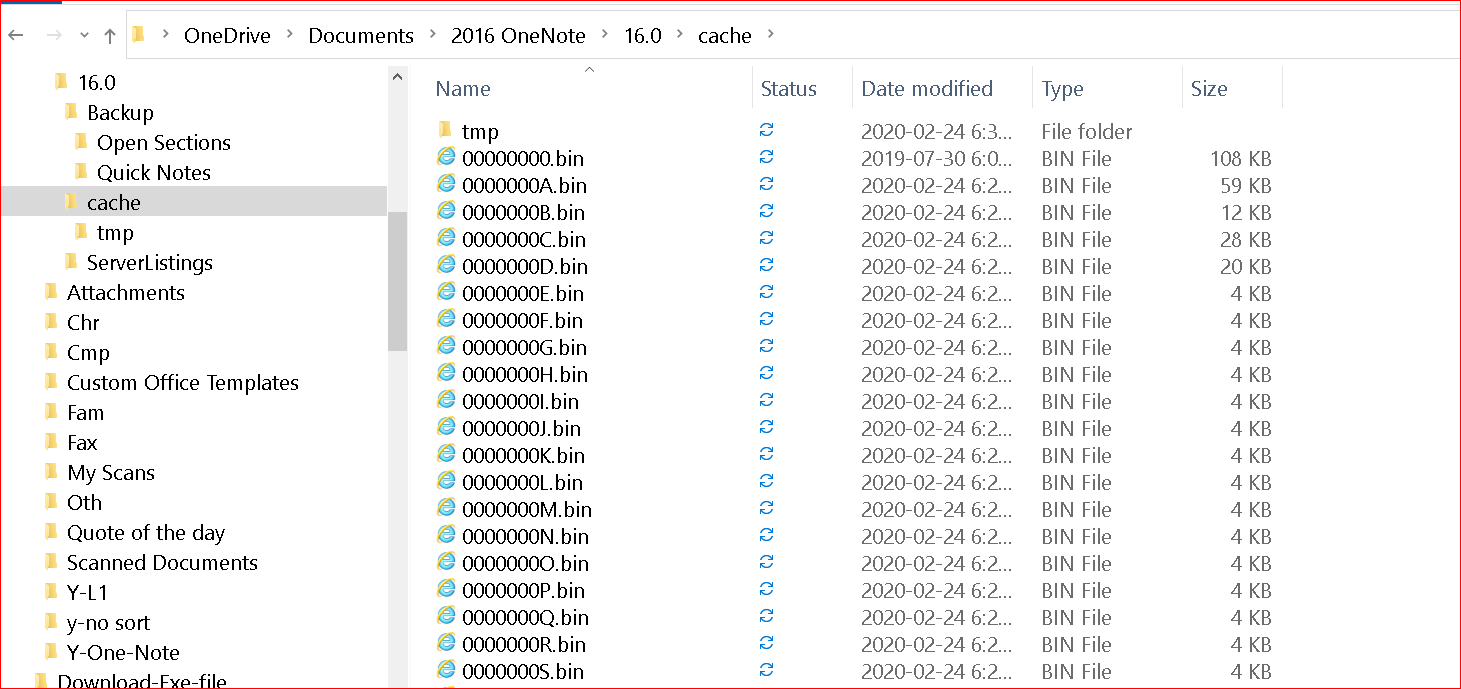Click the Download-Exe-file folder icon
This screenshot has height=689, width=1461.
[42, 681]
